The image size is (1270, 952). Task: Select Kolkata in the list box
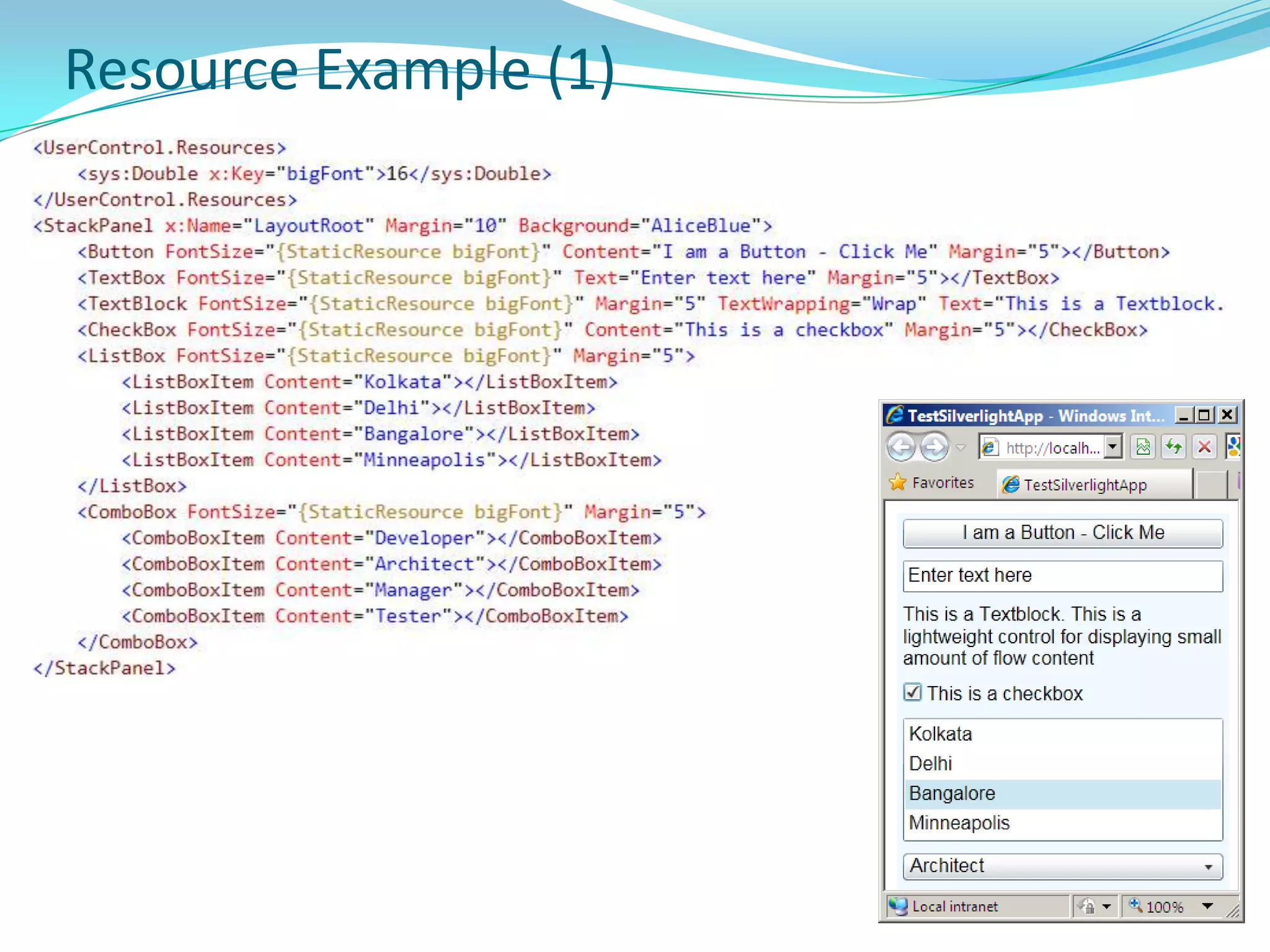tap(1063, 734)
